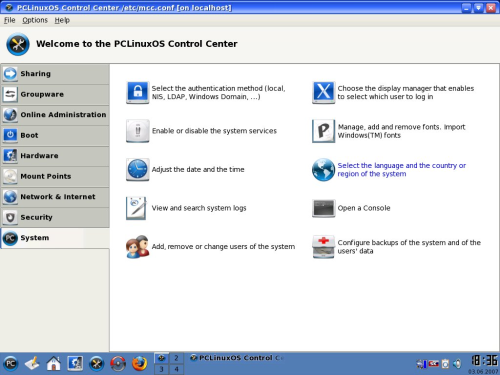Open the system logs notepad icon
The height and width of the screenshot is (375, 500).
pyautogui.click(x=136, y=208)
